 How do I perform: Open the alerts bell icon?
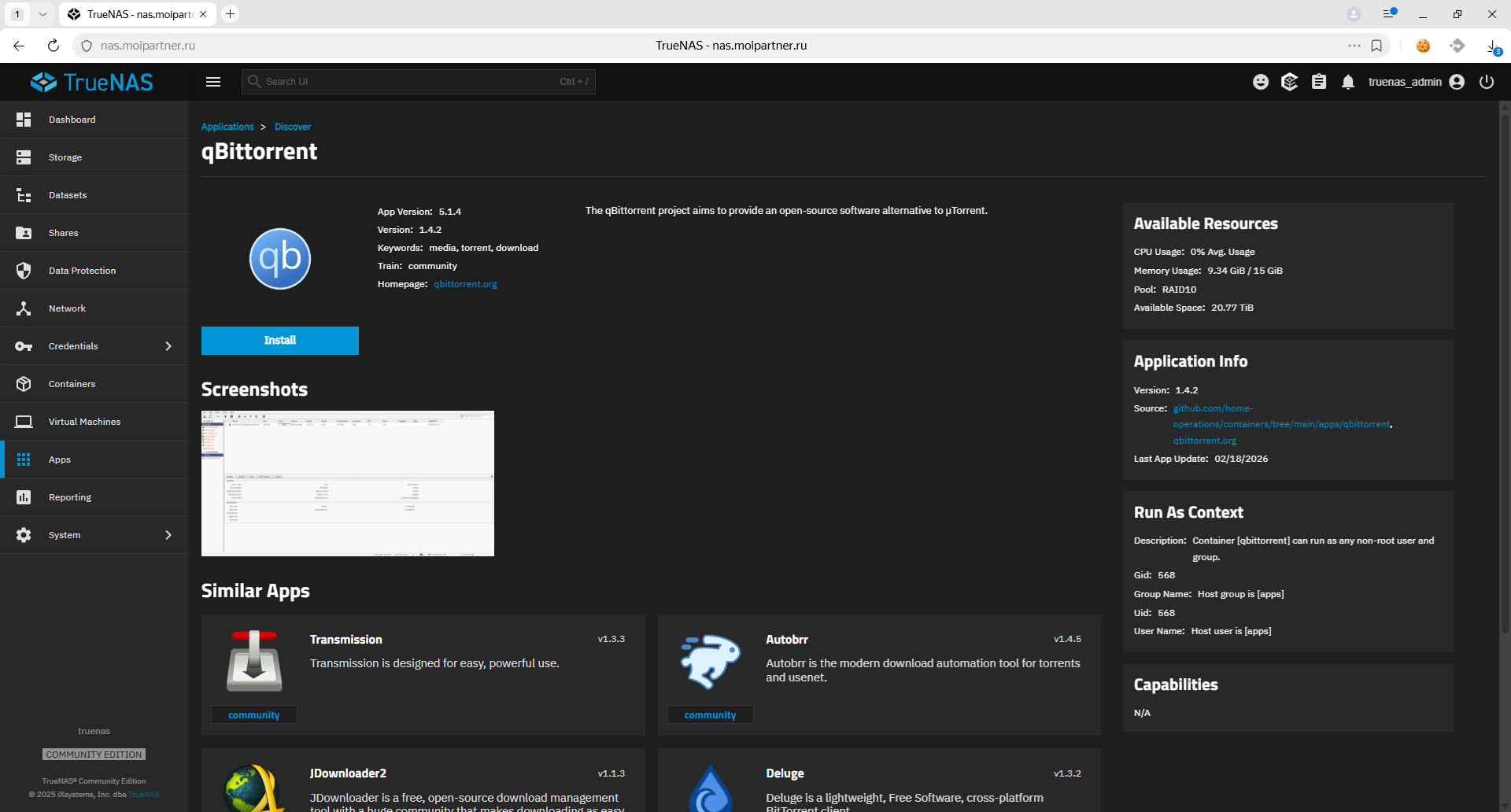click(x=1348, y=82)
